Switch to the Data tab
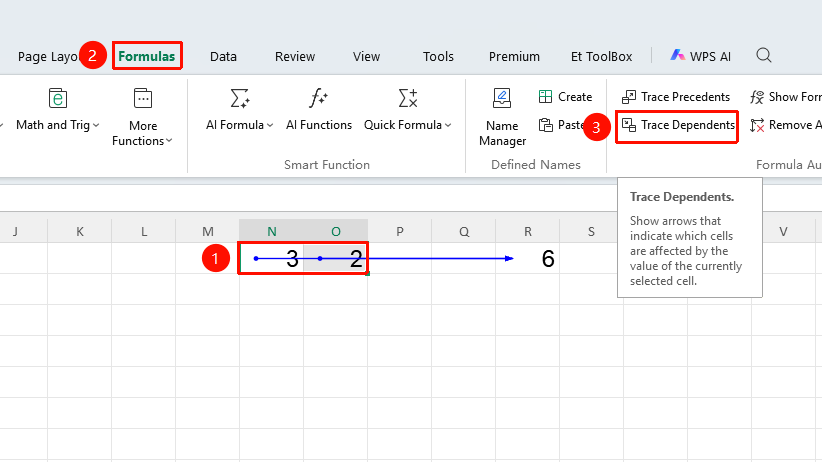The height and width of the screenshot is (462, 822). (x=223, y=56)
